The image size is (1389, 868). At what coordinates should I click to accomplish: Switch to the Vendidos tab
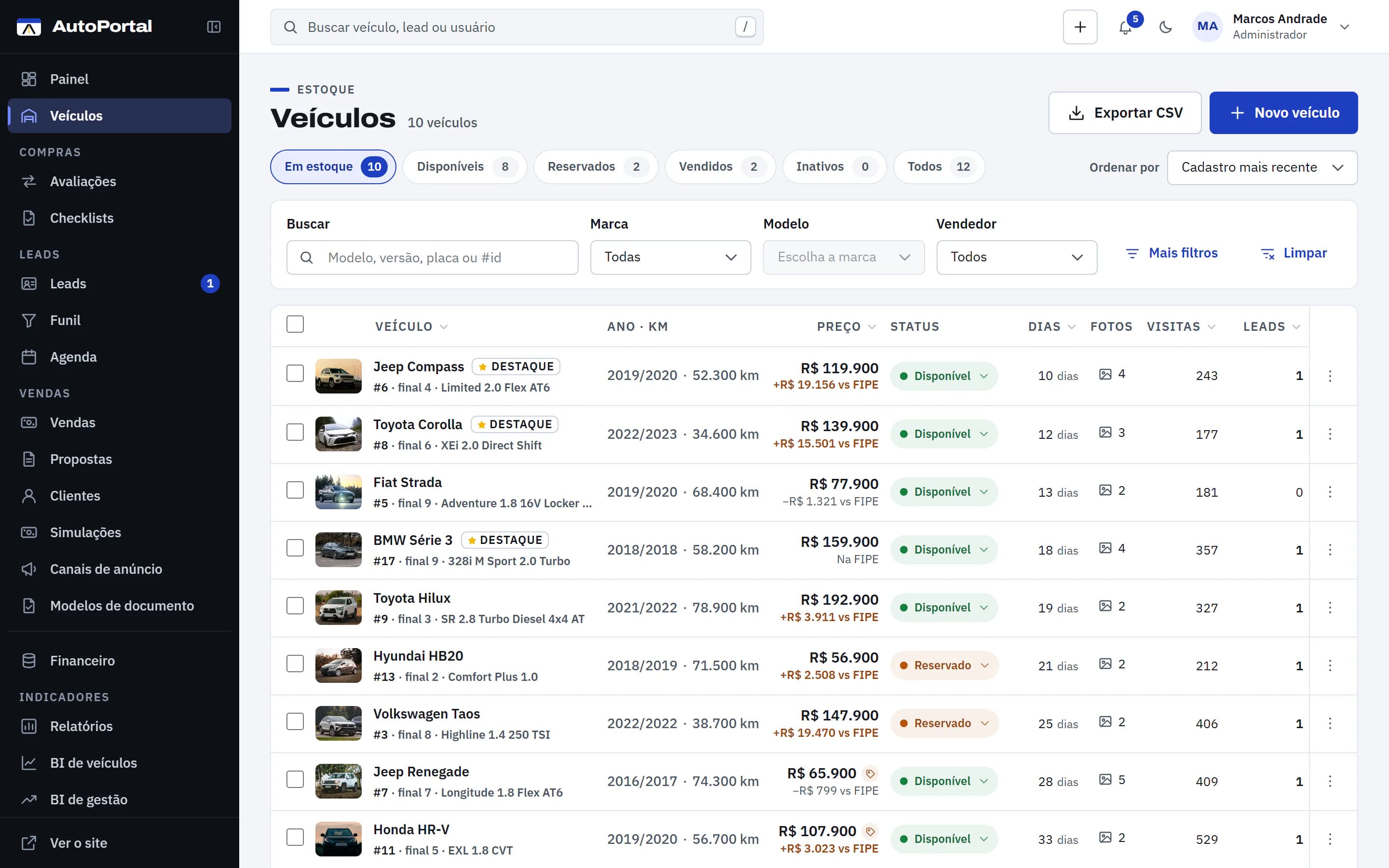coord(720,167)
